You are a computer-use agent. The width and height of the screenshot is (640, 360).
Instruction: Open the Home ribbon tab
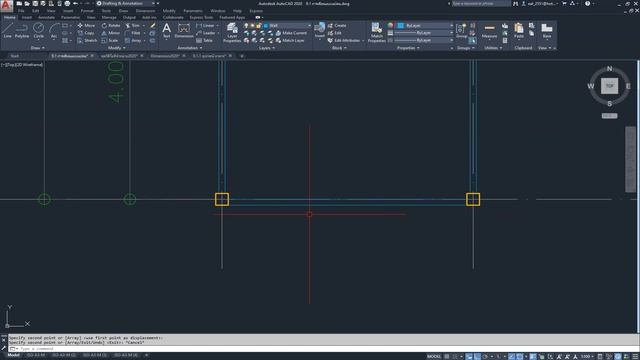pyautogui.click(x=9, y=18)
